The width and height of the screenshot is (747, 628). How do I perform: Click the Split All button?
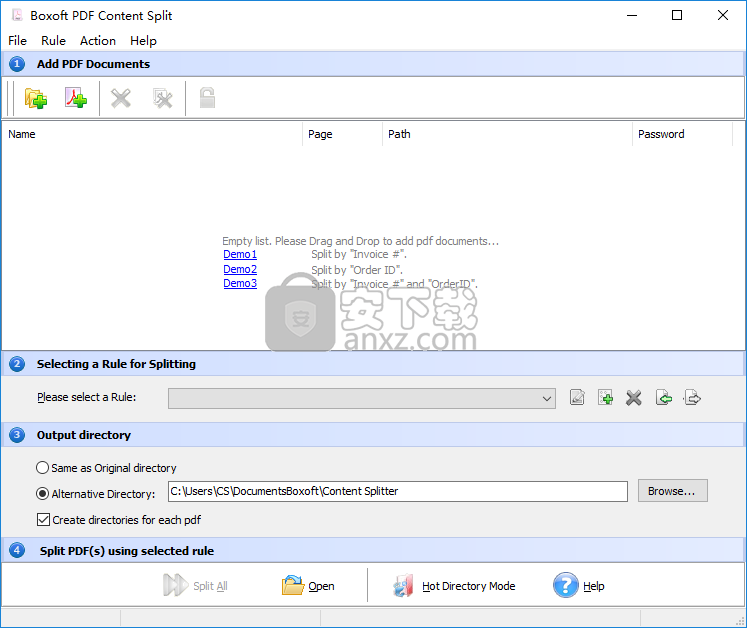(x=196, y=586)
